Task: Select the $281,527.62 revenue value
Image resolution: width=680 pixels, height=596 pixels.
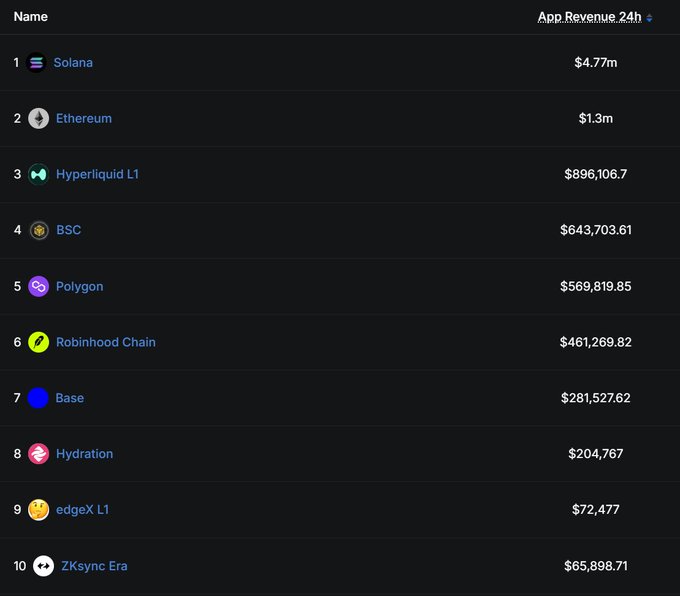Action: (x=595, y=398)
